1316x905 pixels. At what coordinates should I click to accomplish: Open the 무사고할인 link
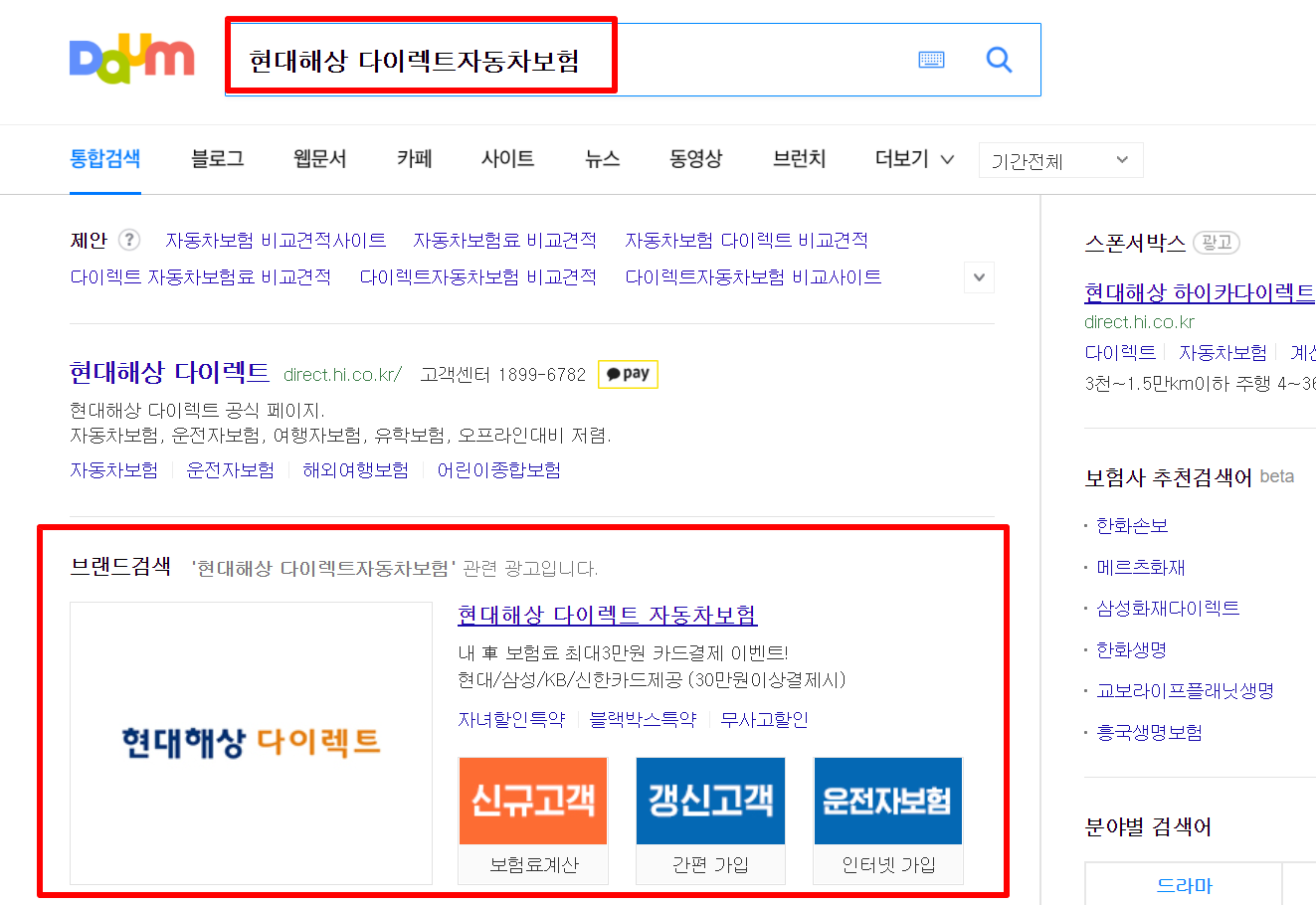click(x=764, y=720)
